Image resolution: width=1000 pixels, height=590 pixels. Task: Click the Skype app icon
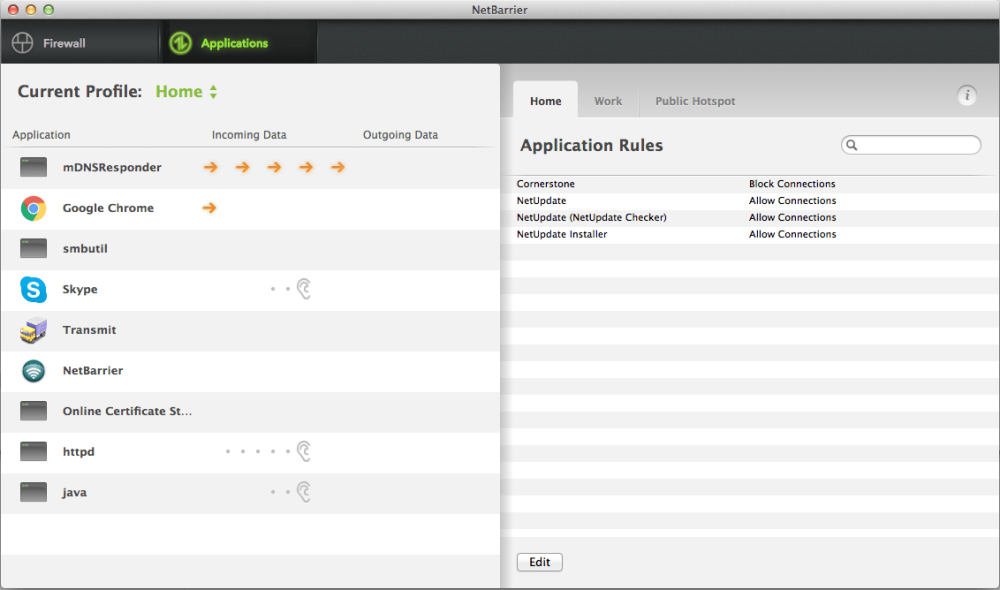[x=33, y=289]
